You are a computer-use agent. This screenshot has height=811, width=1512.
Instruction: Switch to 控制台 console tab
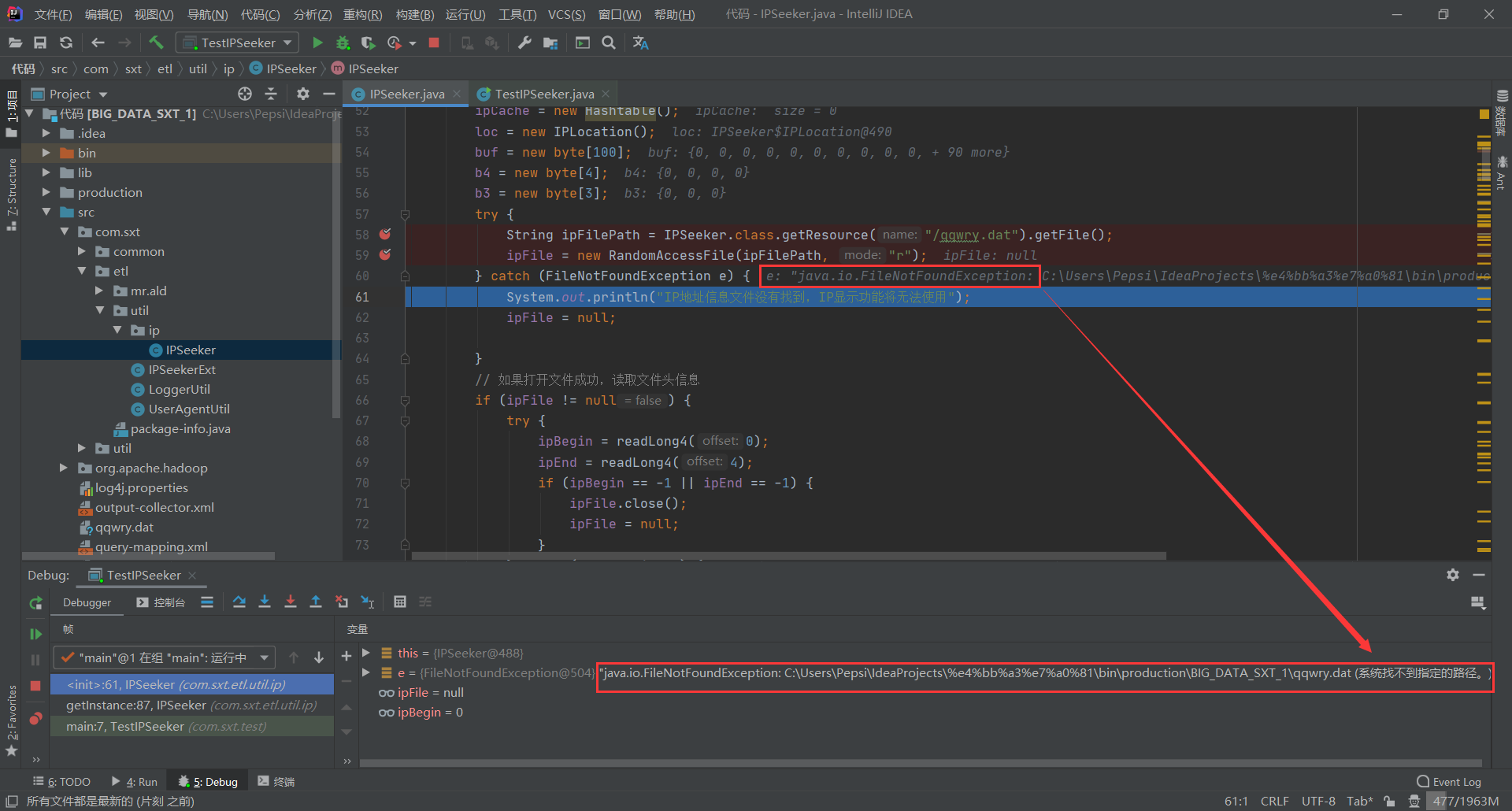point(161,602)
